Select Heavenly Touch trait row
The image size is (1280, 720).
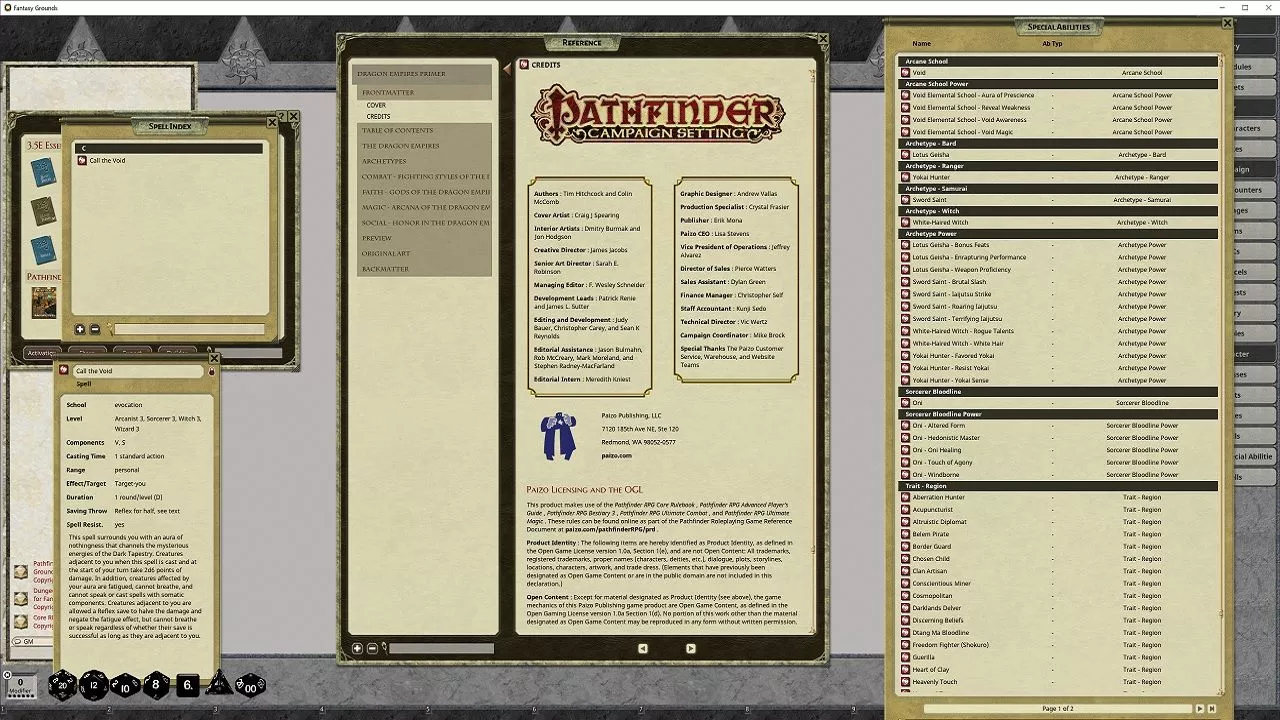[x=1060, y=682]
